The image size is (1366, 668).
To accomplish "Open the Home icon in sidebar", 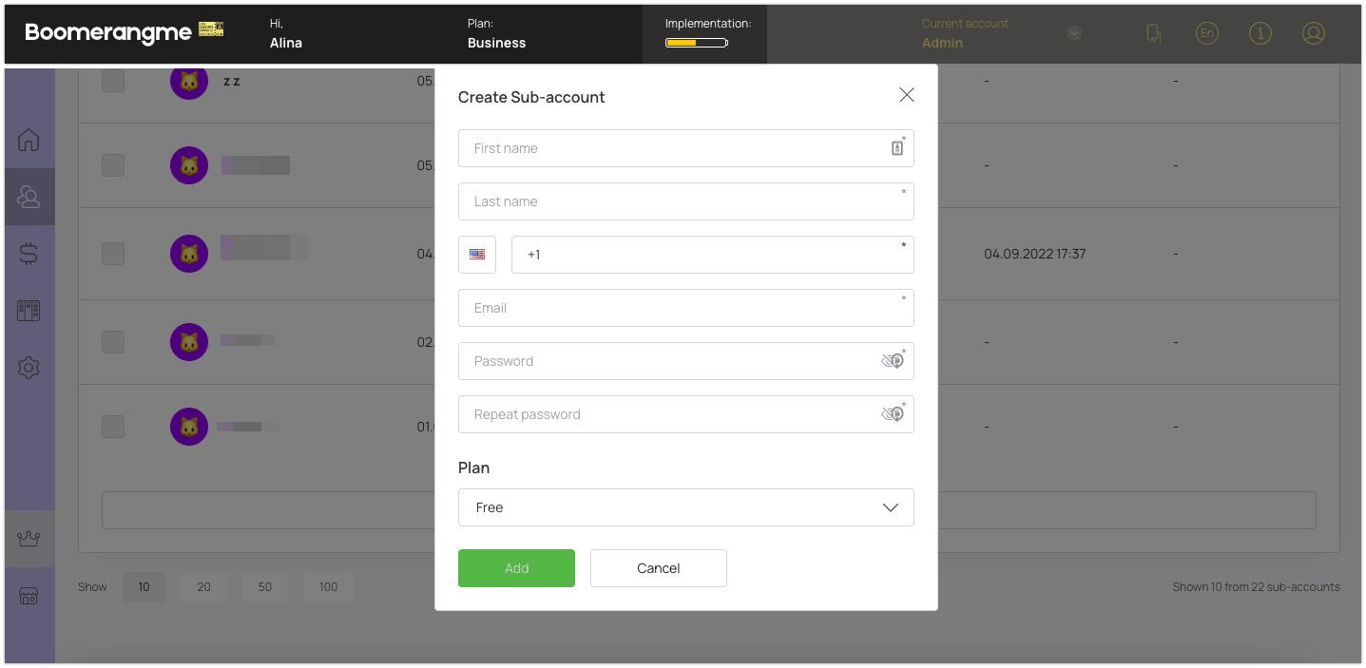I will tap(29, 140).
